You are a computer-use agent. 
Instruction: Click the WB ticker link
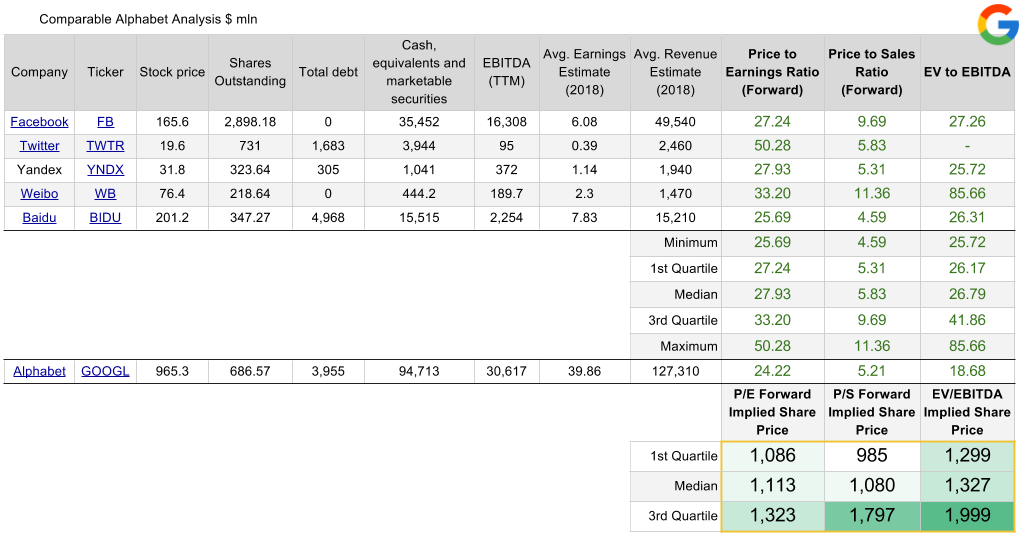(x=105, y=194)
